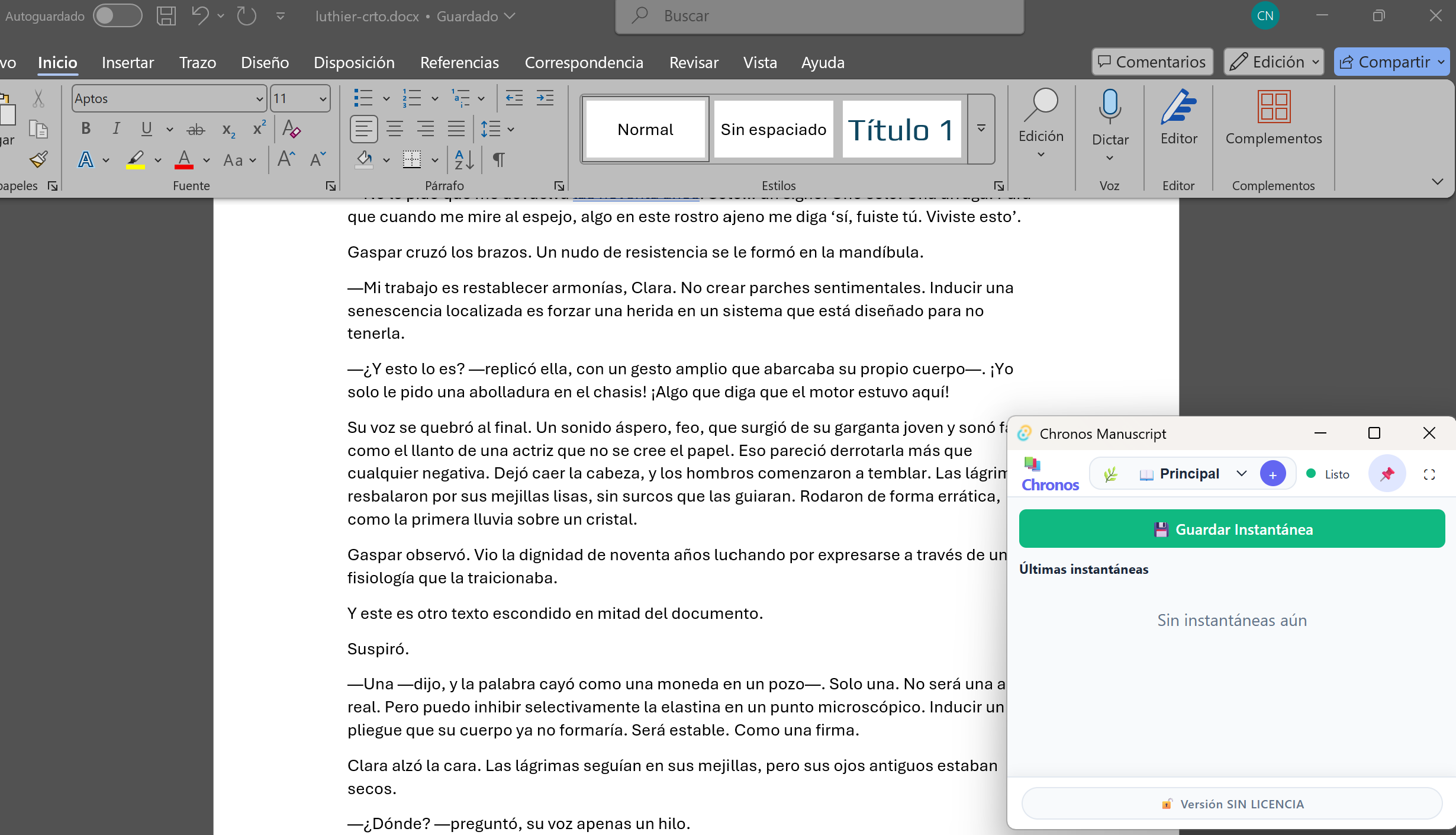1456x835 pixels.
Task: Click the Increase Font Size icon
Action: click(x=286, y=159)
